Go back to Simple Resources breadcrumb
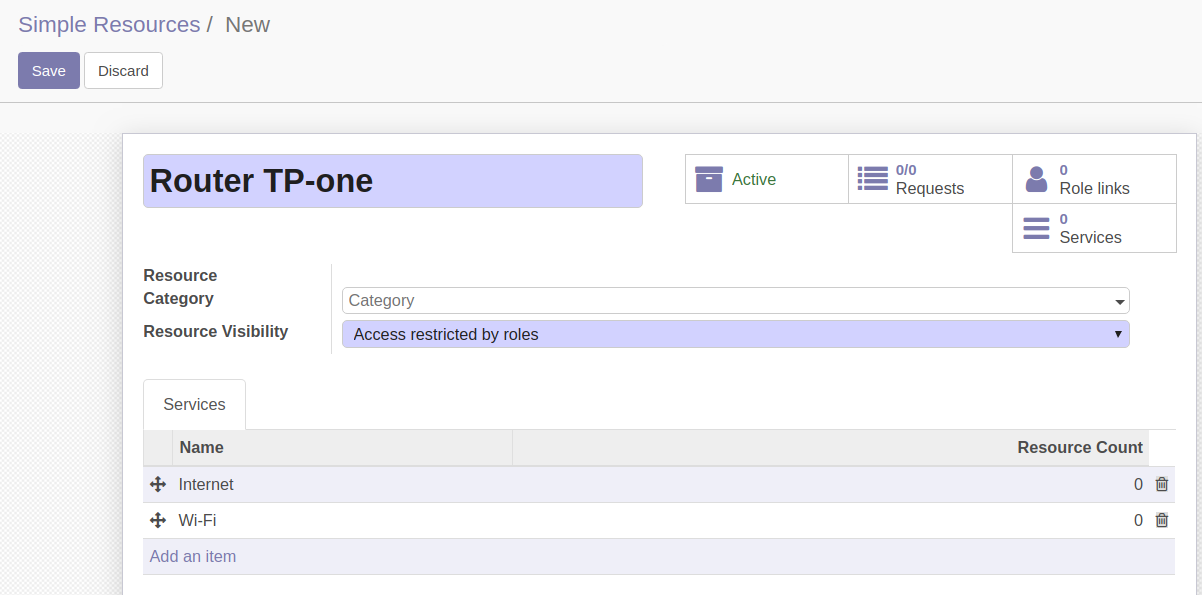 109,24
